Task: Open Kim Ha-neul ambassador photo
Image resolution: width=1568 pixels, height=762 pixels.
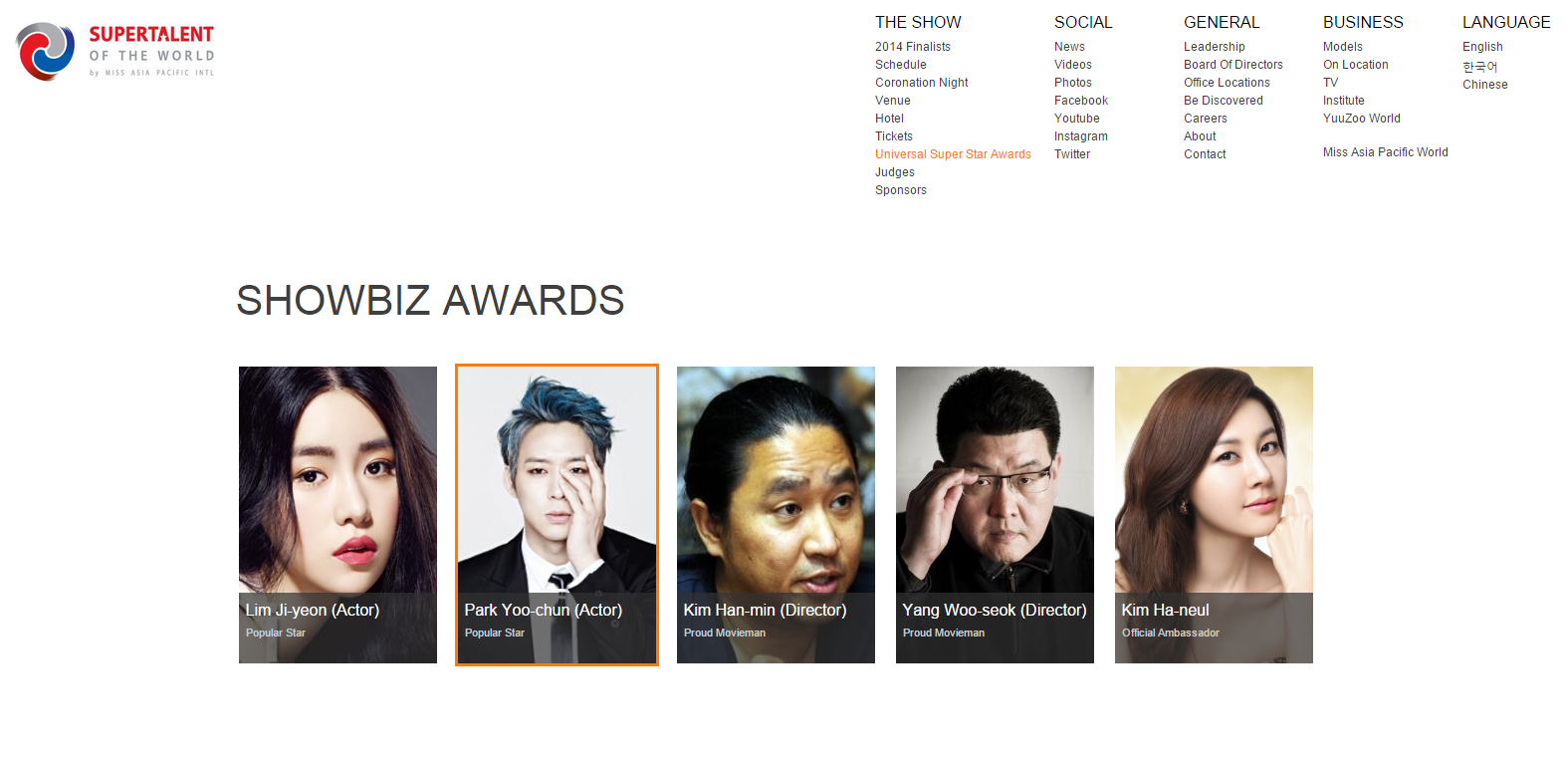Action: (x=1214, y=515)
